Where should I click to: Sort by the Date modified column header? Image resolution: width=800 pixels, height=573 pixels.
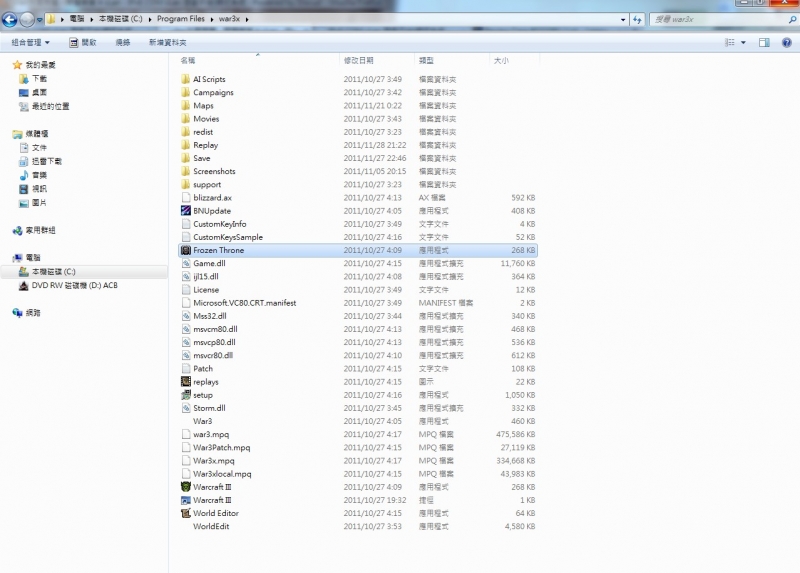click(377, 60)
